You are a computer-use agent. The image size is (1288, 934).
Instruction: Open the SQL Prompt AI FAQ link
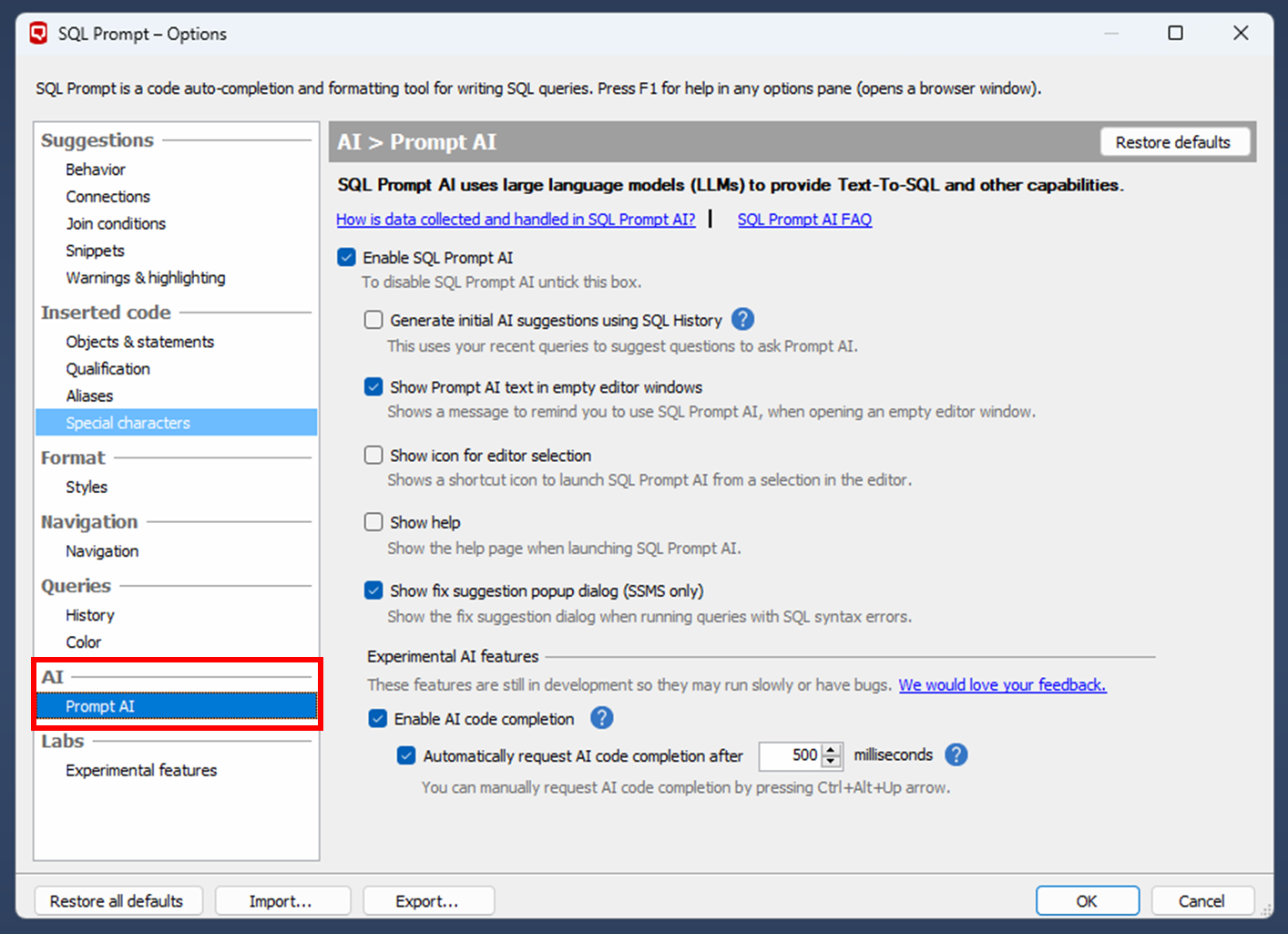point(804,220)
